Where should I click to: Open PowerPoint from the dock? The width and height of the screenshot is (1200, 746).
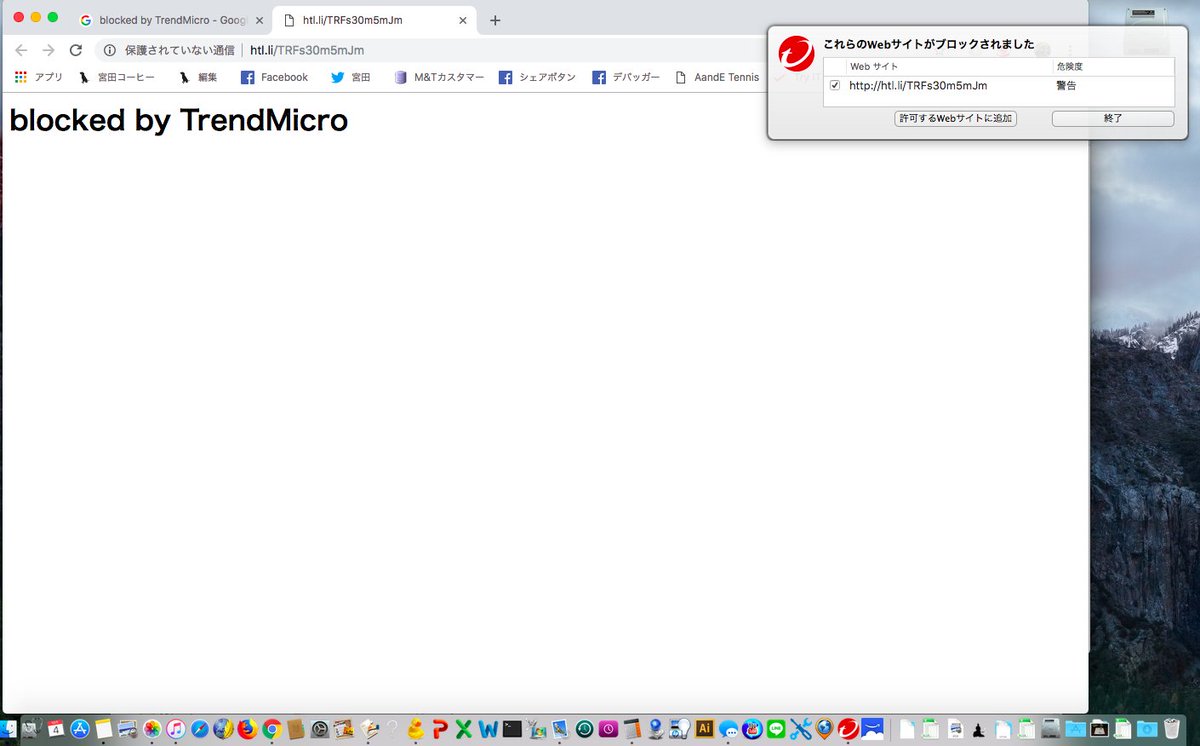[x=439, y=729]
